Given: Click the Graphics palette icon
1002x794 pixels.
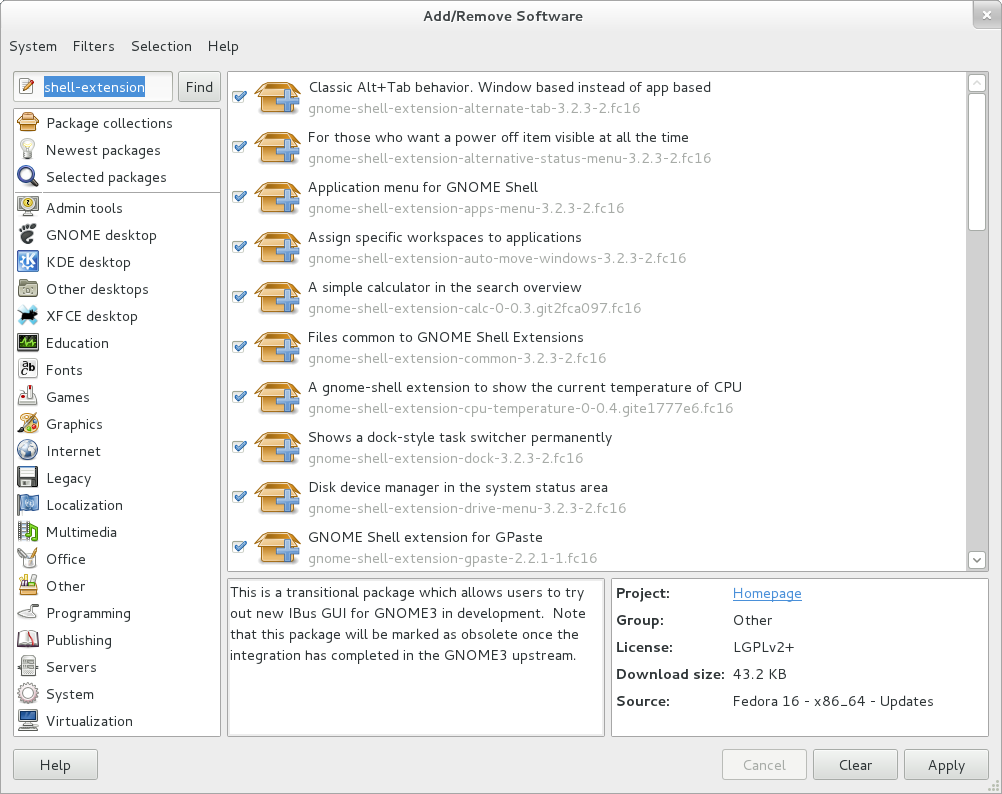Looking at the screenshot, I should (x=27, y=424).
